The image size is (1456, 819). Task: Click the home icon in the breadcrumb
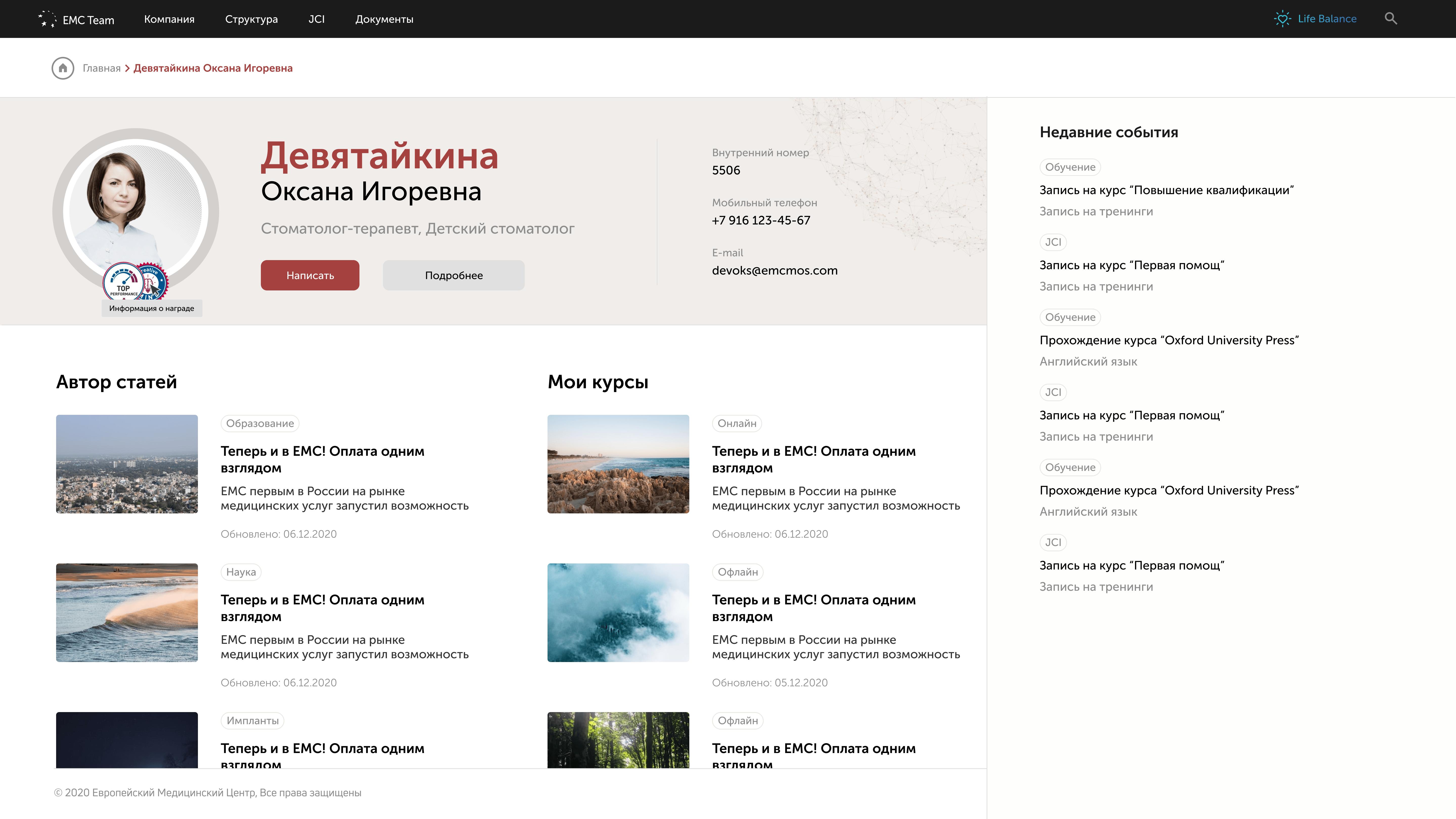[63, 69]
